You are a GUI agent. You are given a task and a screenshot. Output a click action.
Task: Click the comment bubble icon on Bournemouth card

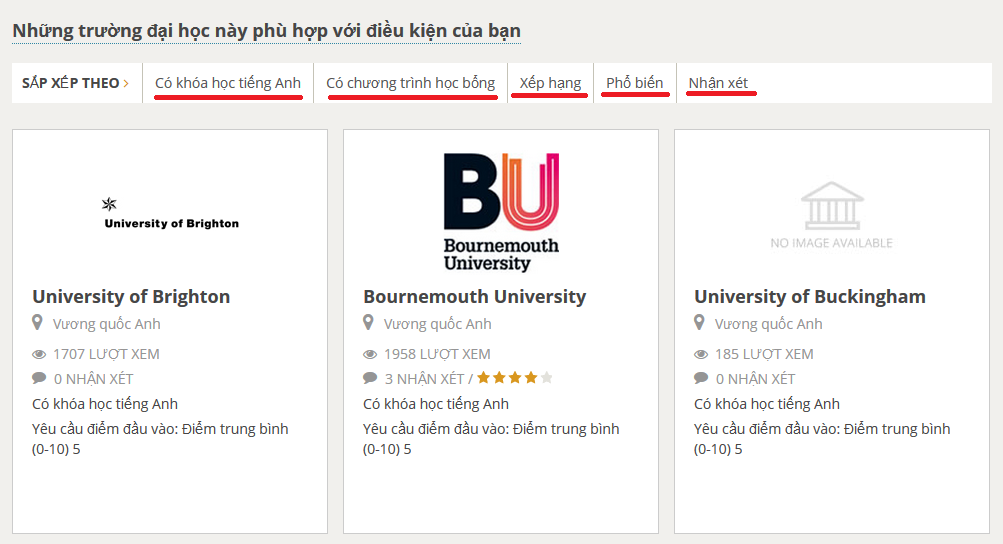click(370, 378)
